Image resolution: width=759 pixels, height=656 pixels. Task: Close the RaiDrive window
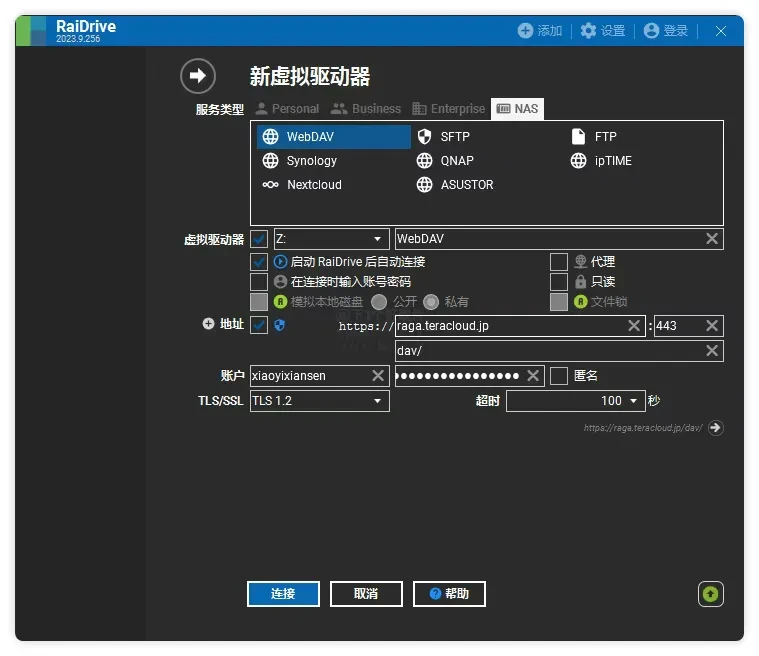pos(721,31)
